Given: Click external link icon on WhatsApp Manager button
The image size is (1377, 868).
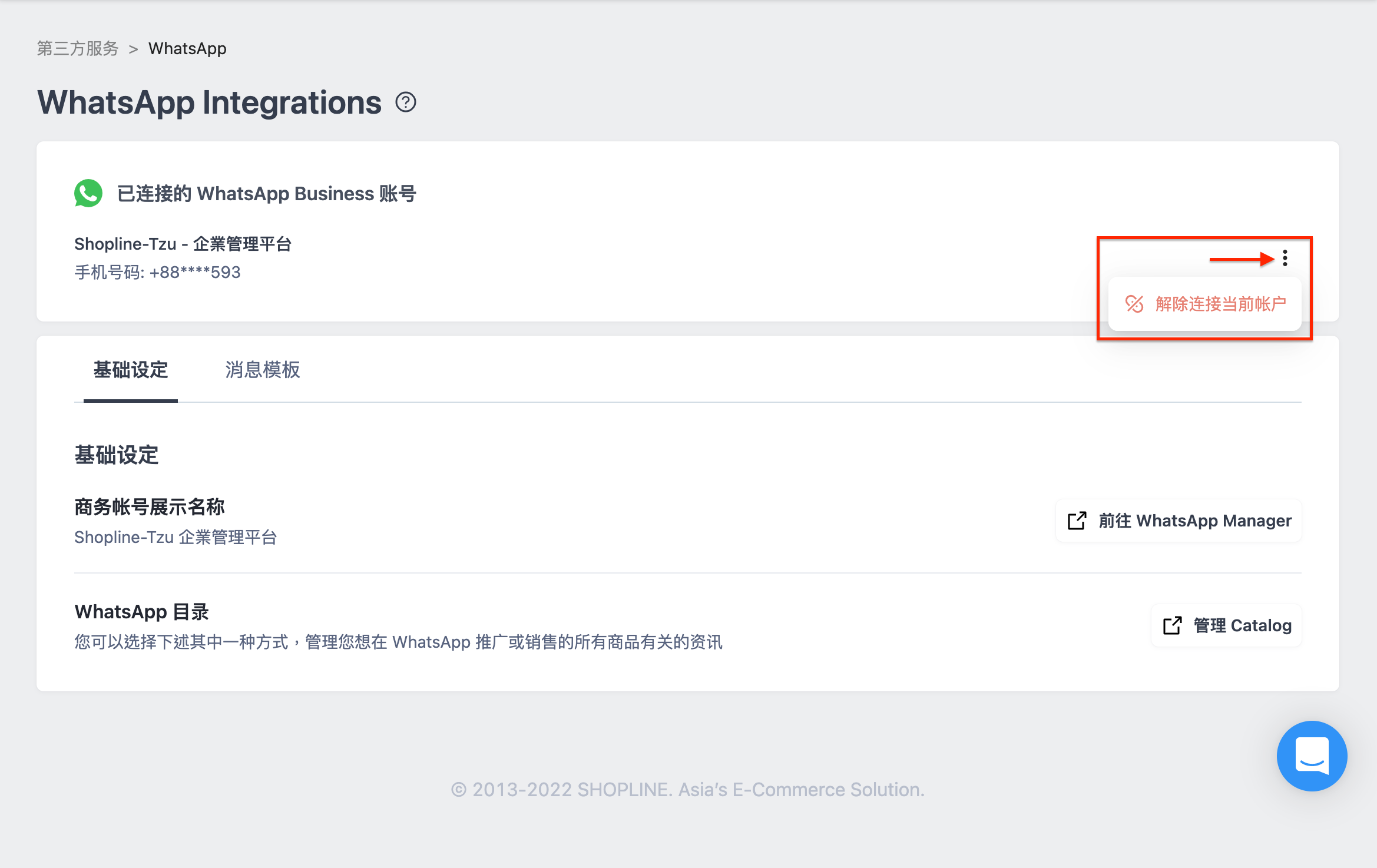Looking at the screenshot, I should coord(1077,521).
